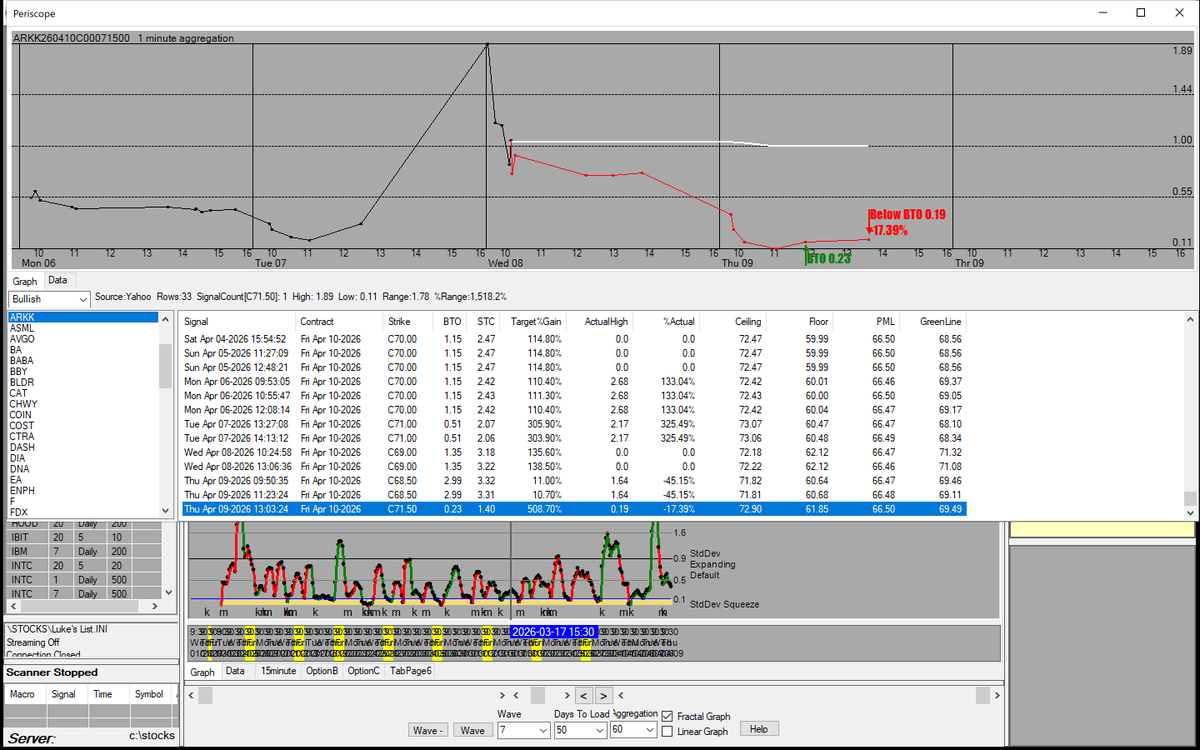The width and height of the screenshot is (1200, 750).
Task: Uncheck the Fractal Graph checkbox
Action: pyautogui.click(x=667, y=716)
